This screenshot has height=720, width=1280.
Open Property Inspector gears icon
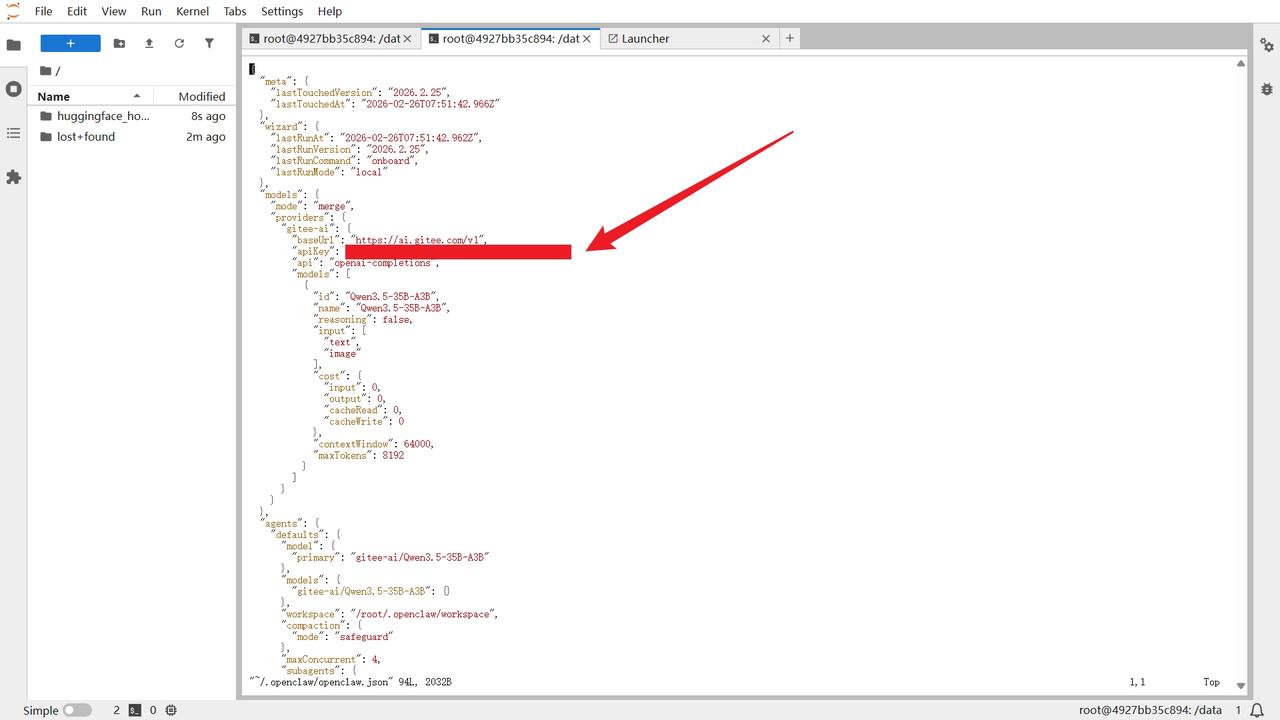(x=1267, y=46)
